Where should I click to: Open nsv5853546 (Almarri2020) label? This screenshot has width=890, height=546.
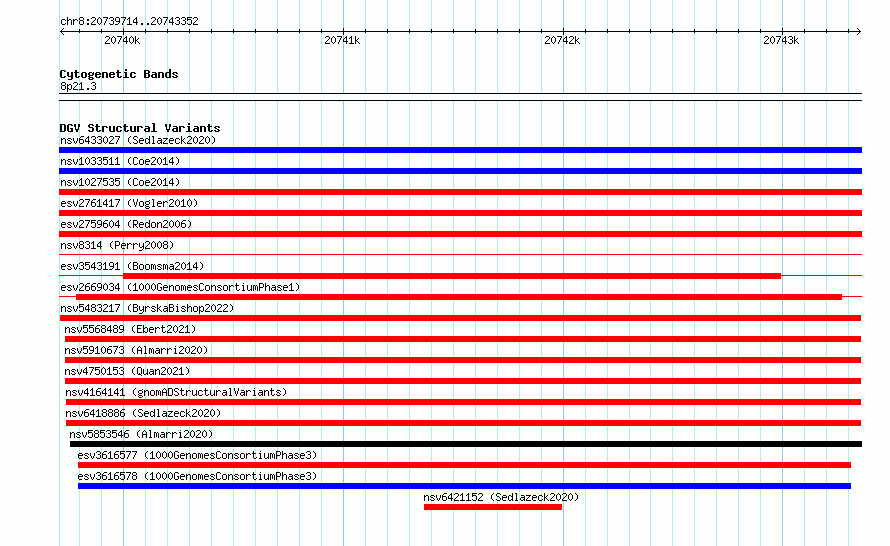click(x=141, y=434)
